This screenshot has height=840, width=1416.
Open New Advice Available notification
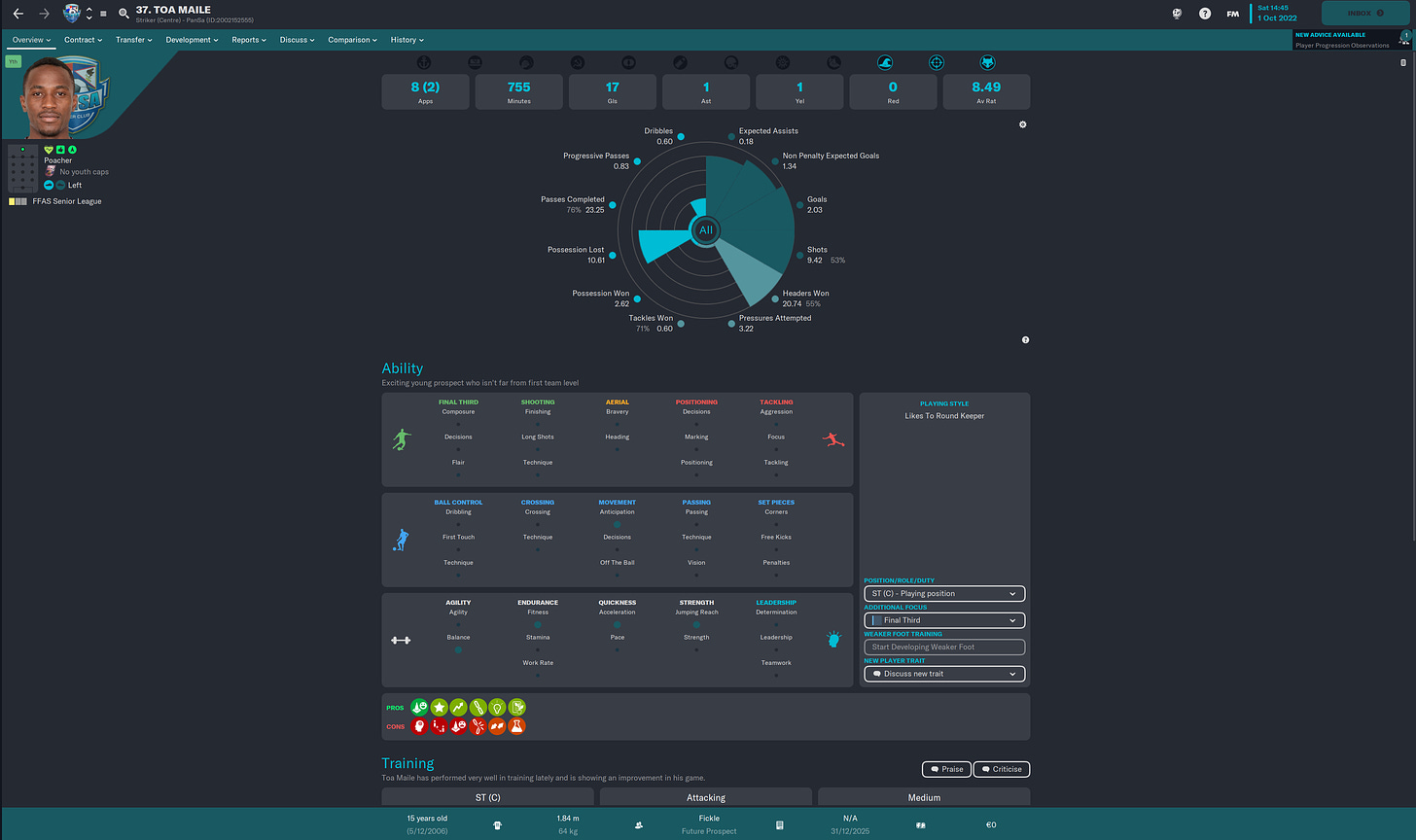(x=1353, y=39)
